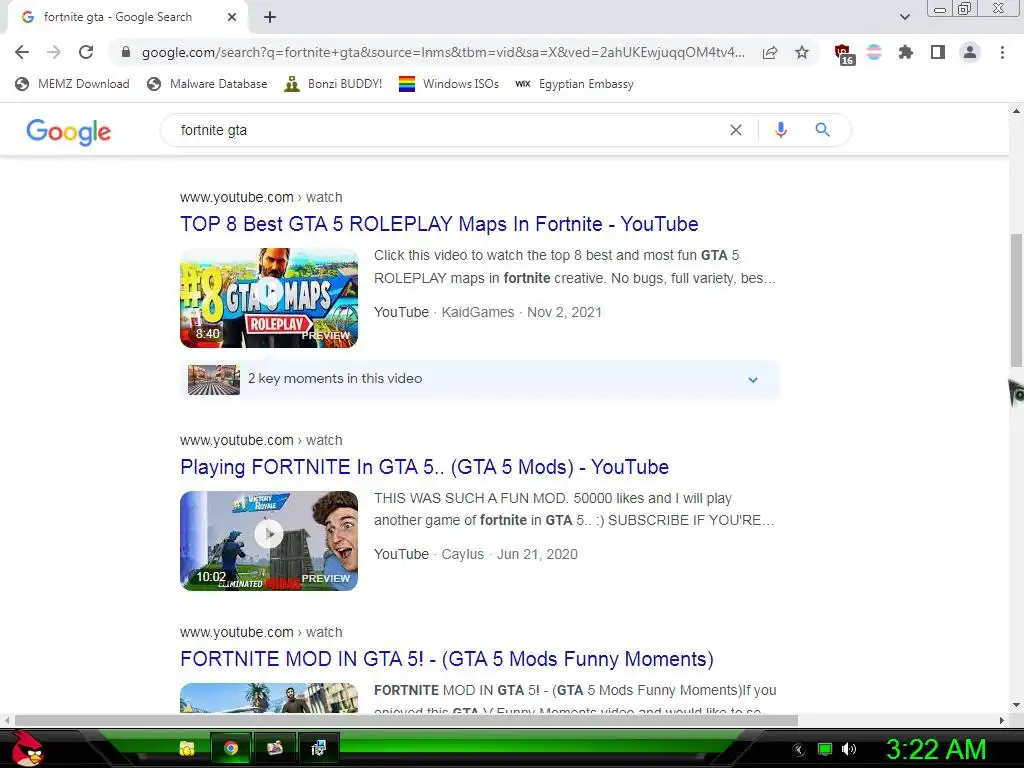Toggle the browser side panel icon

click(x=938, y=52)
